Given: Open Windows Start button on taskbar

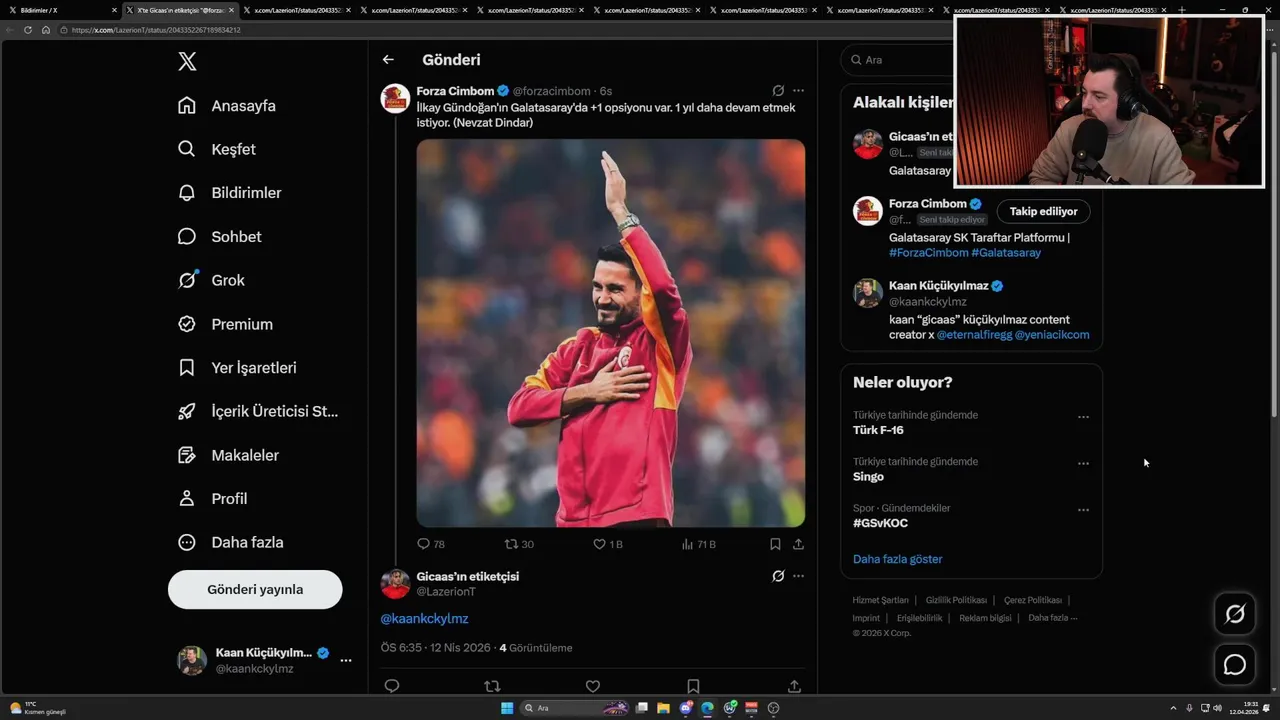Looking at the screenshot, I should [507, 708].
